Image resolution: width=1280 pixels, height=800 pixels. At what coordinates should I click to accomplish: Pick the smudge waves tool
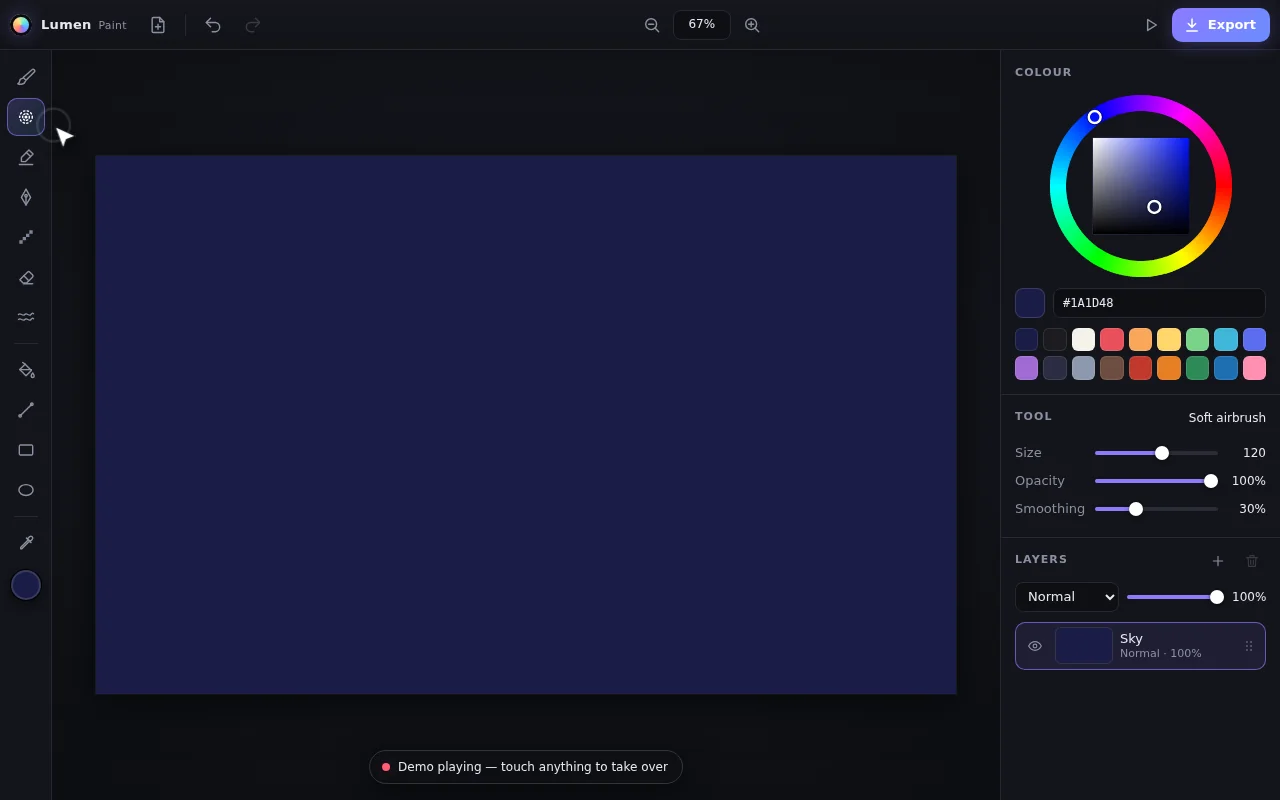pos(26,317)
